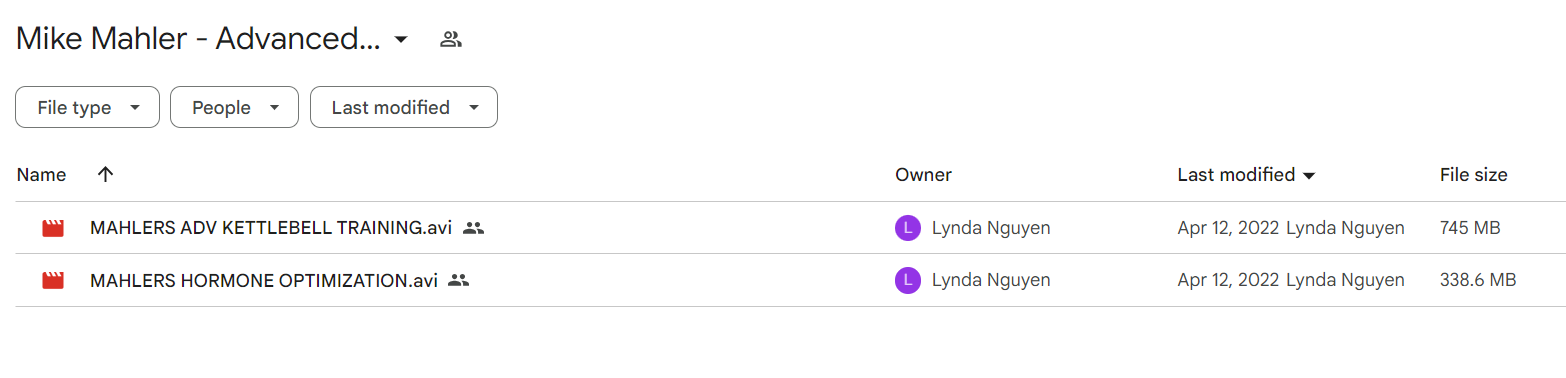Click shared icon next to HORMONE OPTIMIZATION.avi
The image size is (1566, 378).
pos(459,280)
